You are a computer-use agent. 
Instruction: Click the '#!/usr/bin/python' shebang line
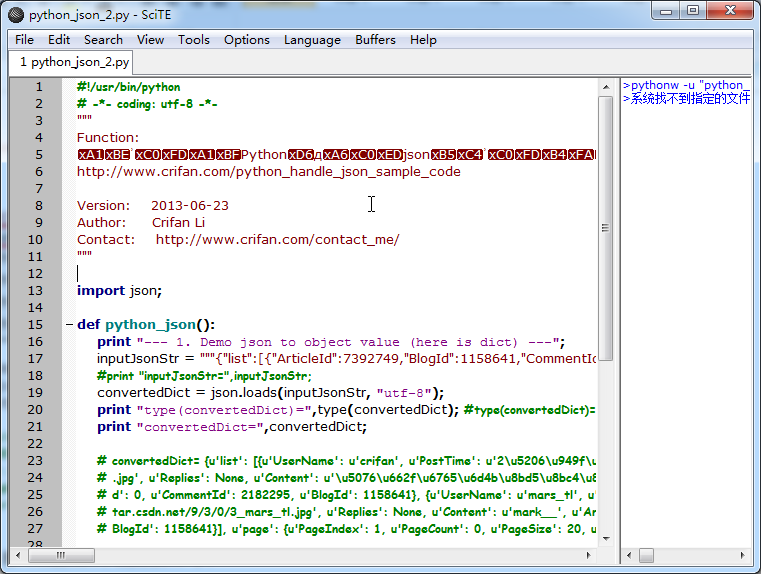coord(129,87)
